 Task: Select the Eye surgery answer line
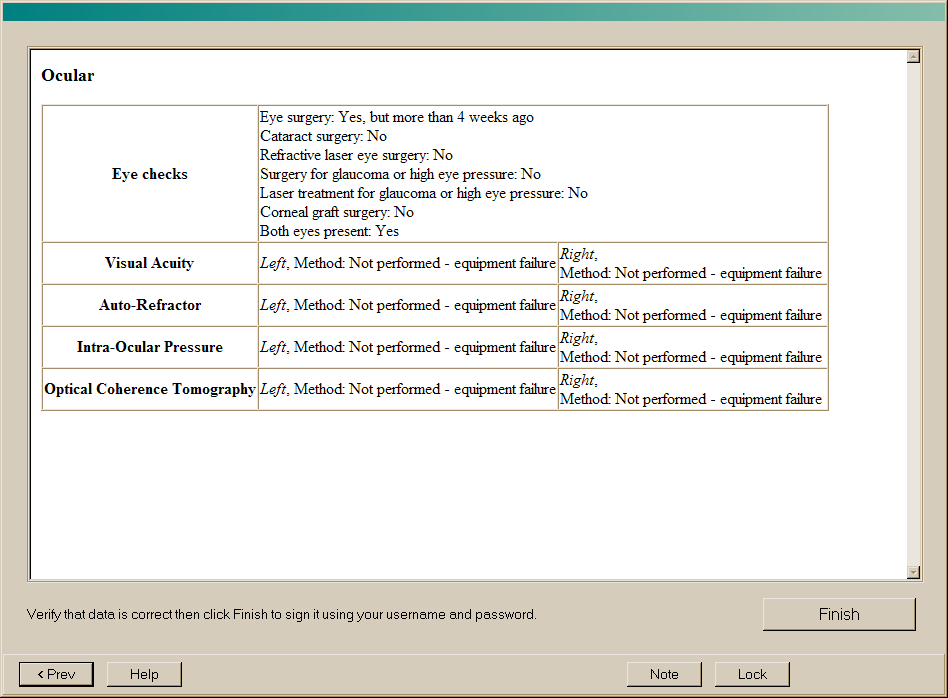pyautogui.click(x=397, y=117)
